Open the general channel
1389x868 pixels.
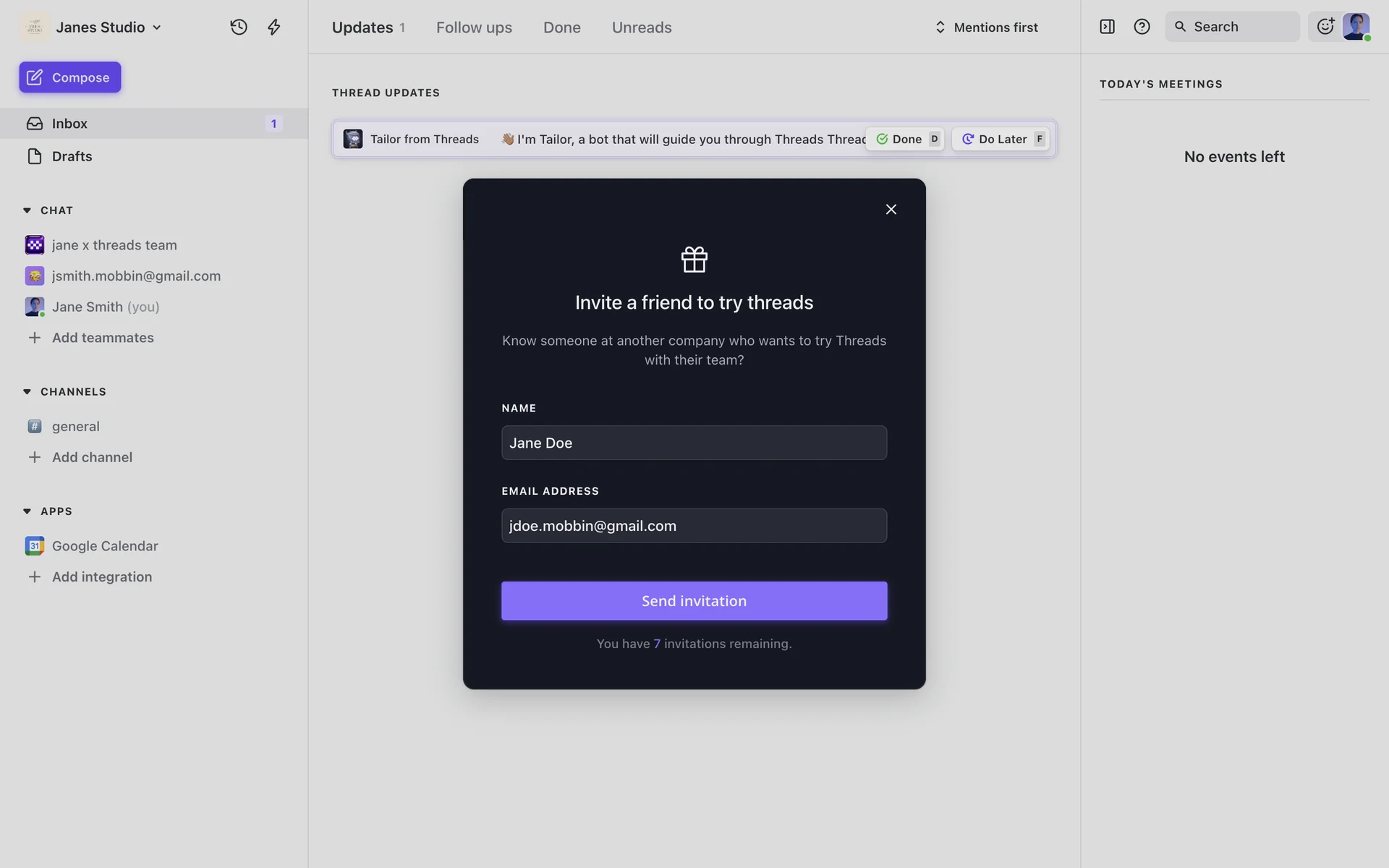[x=75, y=427]
